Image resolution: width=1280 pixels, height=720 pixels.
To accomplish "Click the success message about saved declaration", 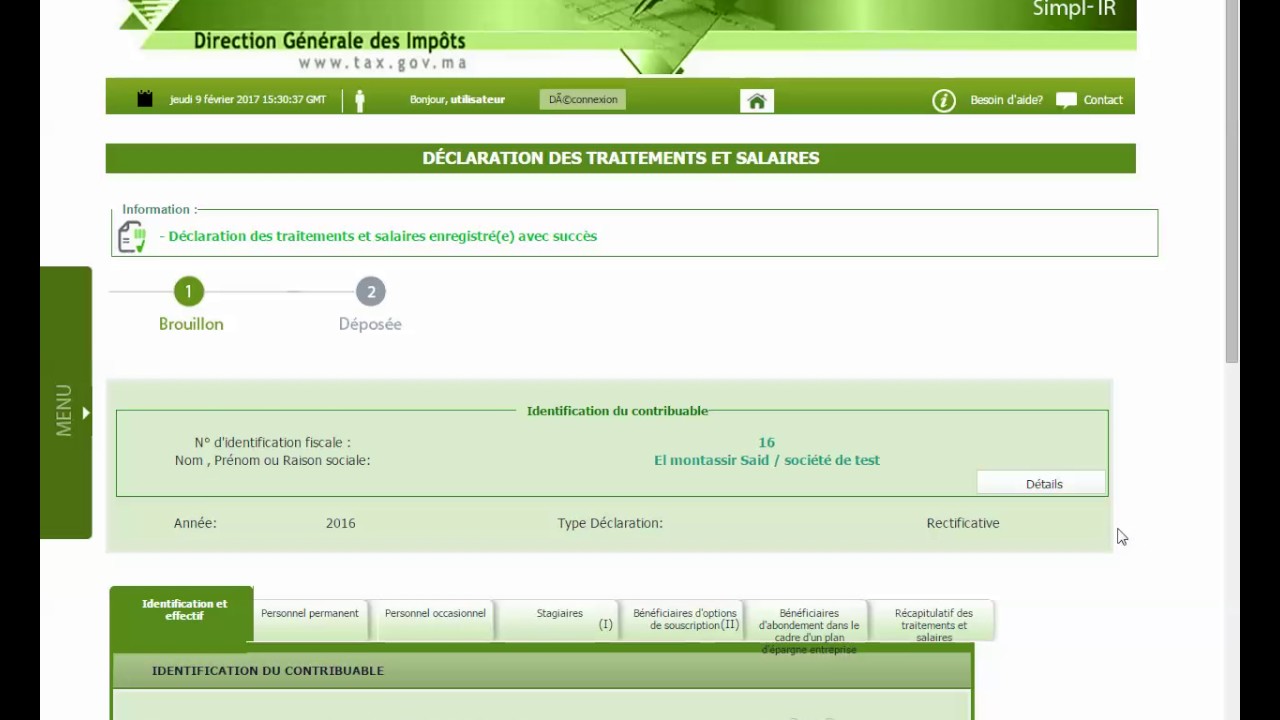I will tap(378, 236).
